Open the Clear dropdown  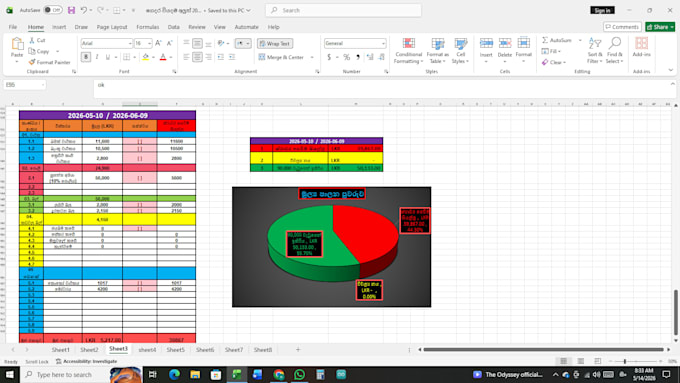(x=554, y=62)
